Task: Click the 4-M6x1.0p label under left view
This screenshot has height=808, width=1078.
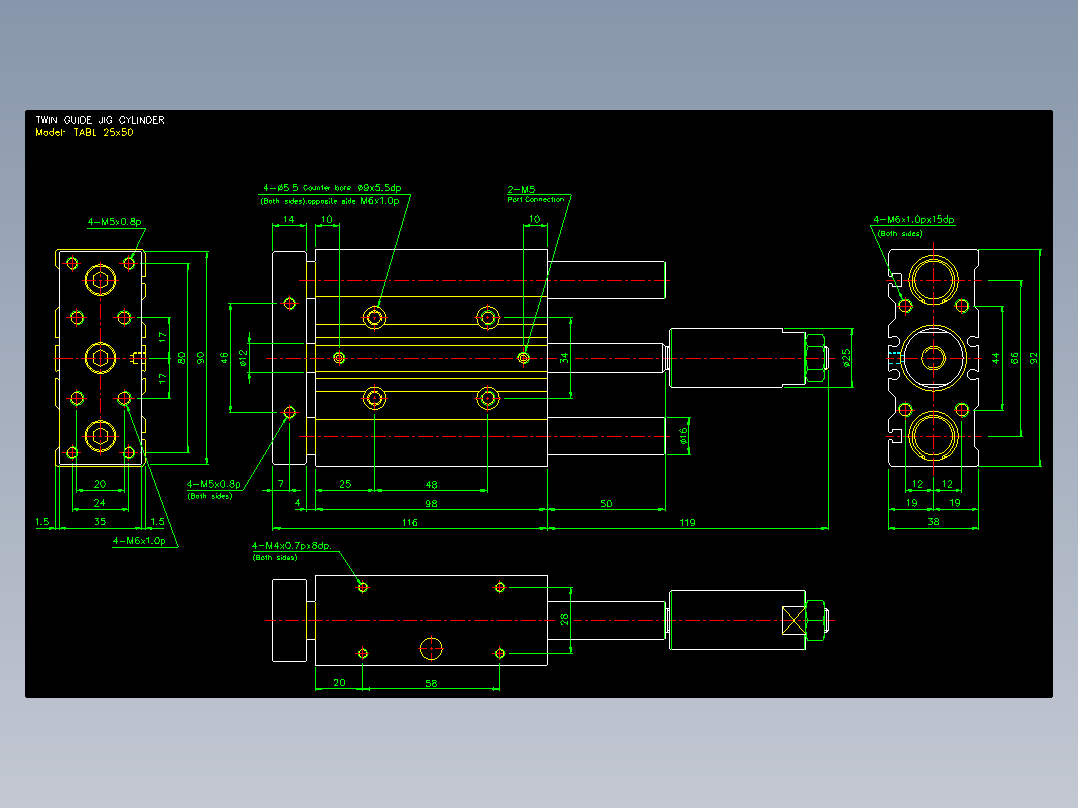Action: click(139, 541)
